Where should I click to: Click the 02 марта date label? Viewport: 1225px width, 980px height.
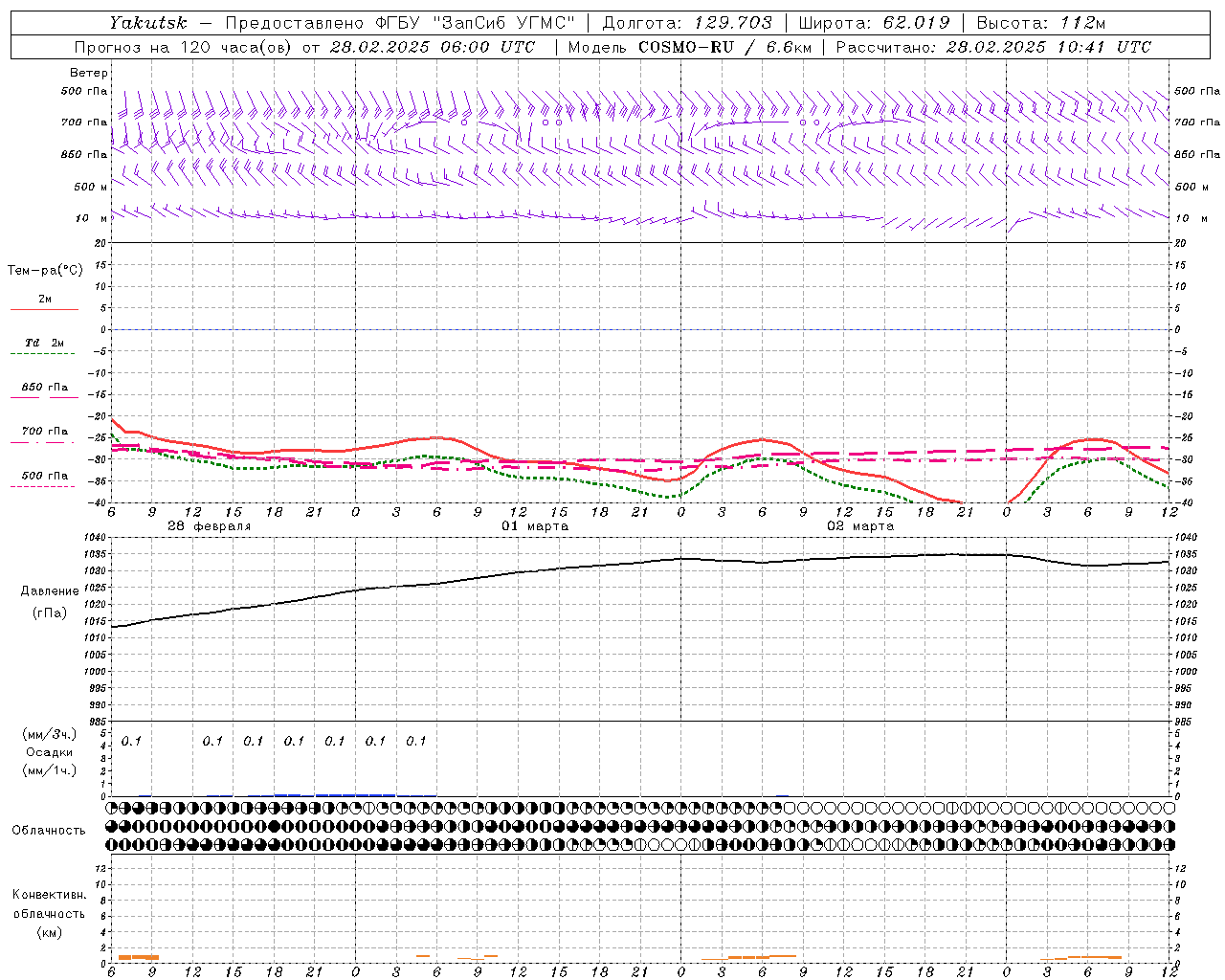(x=860, y=526)
